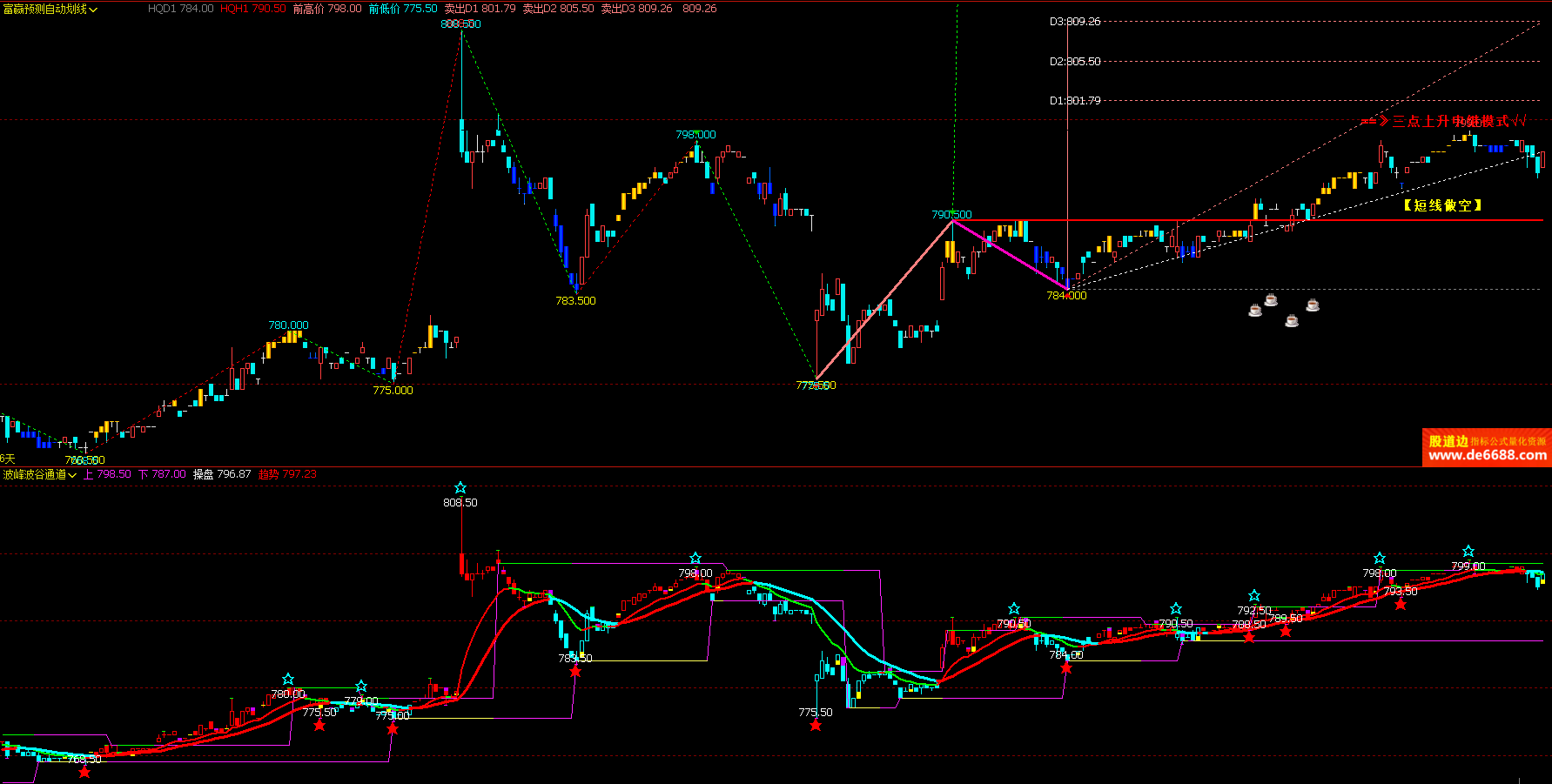Click the rightmost coffee cup icon
The height and width of the screenshot is (784, 1552).
pos(1313,305)
